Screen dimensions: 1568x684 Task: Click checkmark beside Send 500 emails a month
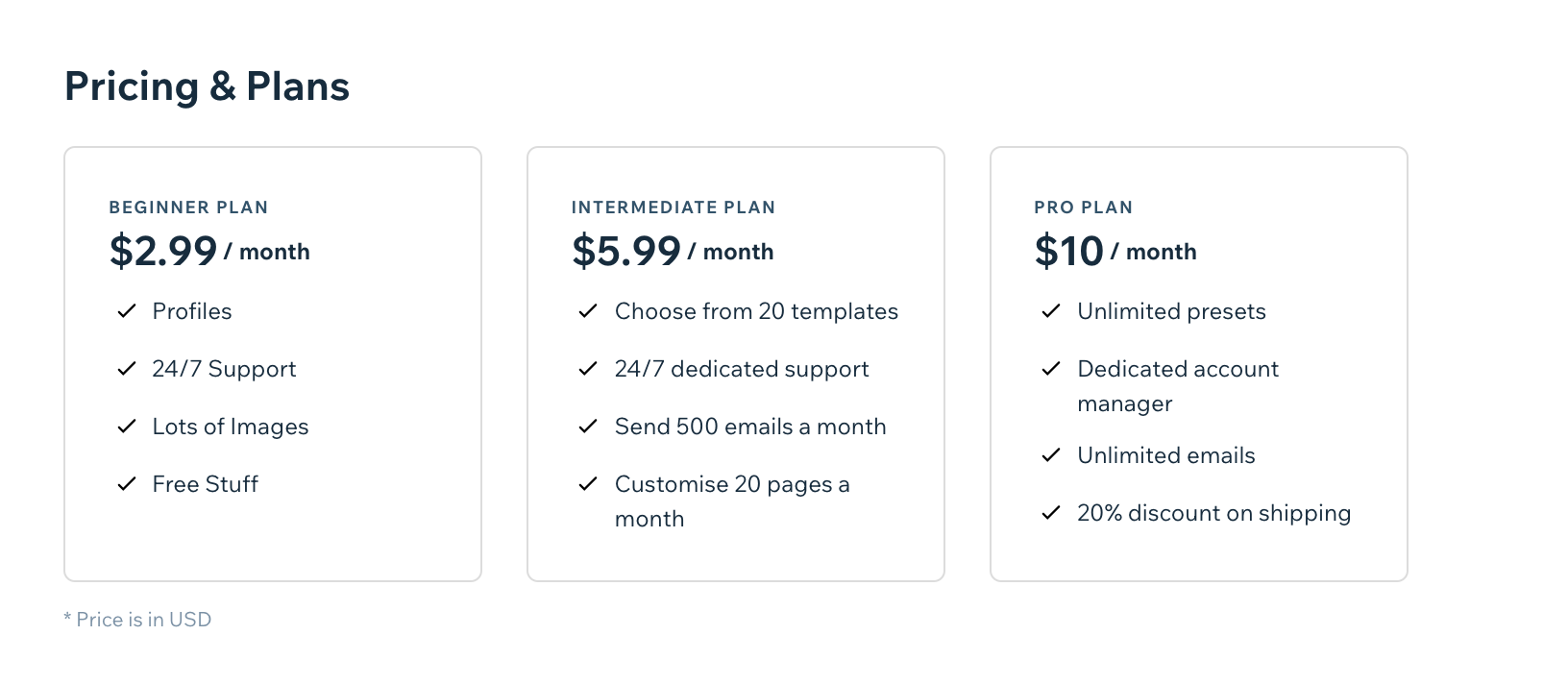tap(588, 427)
